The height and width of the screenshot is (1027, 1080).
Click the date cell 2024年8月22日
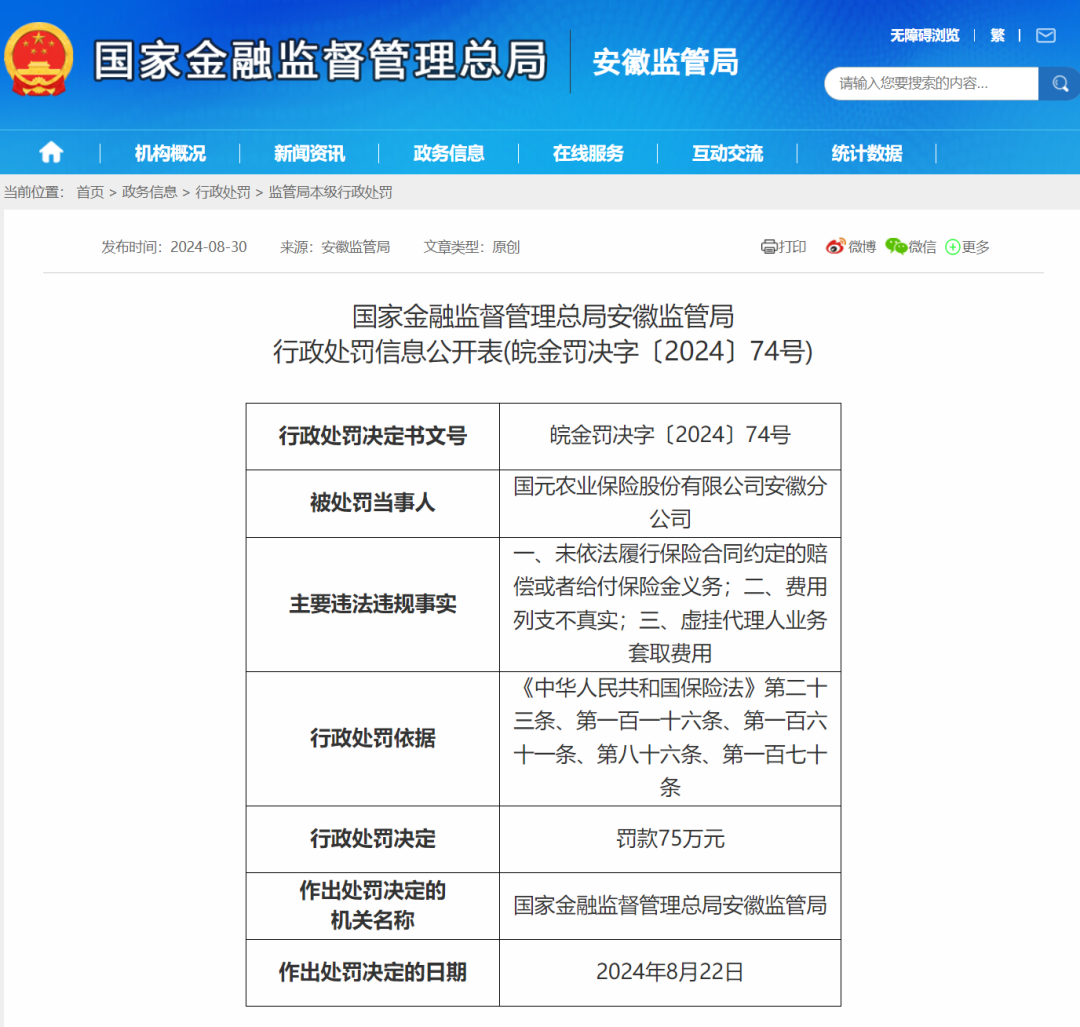click(670, 973)
